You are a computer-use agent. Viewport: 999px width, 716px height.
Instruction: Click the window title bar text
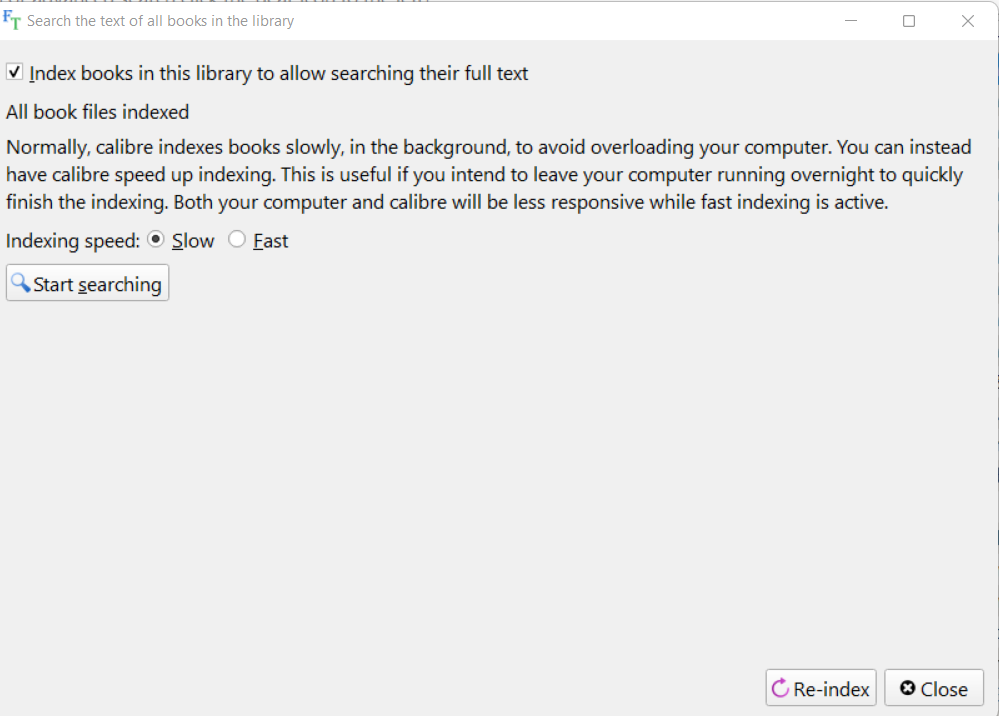coord(160,21)
